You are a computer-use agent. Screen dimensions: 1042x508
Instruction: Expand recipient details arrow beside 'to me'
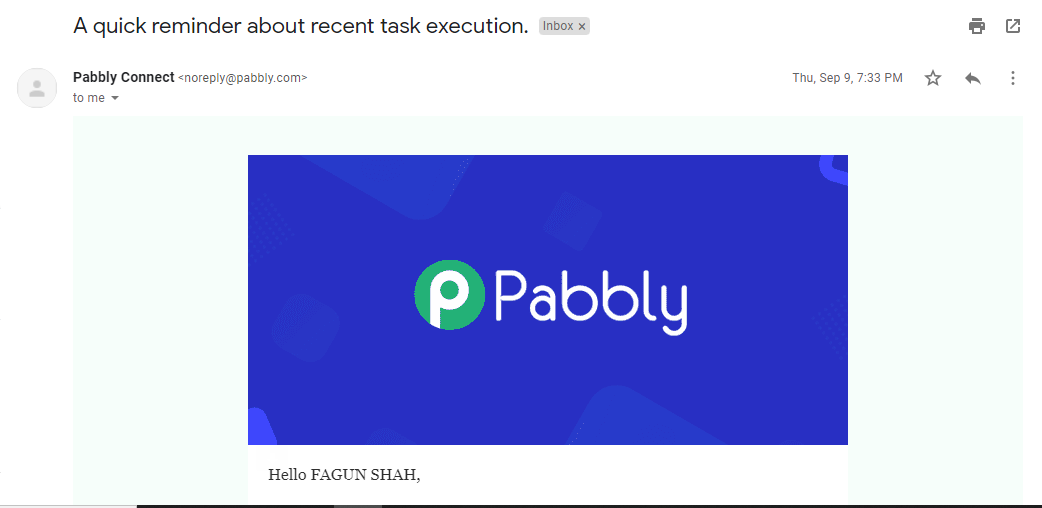[x=114, y=98]
